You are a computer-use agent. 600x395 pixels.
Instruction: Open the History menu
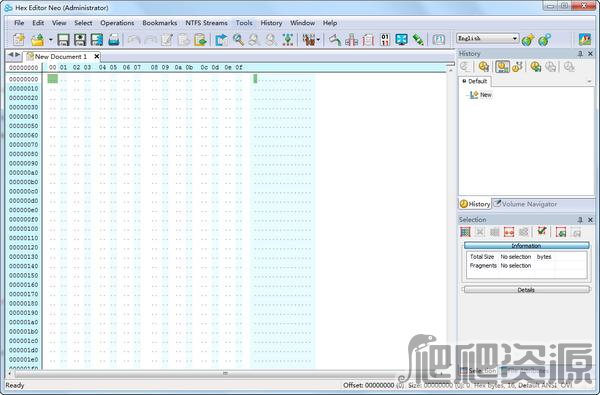coord(271,23)
